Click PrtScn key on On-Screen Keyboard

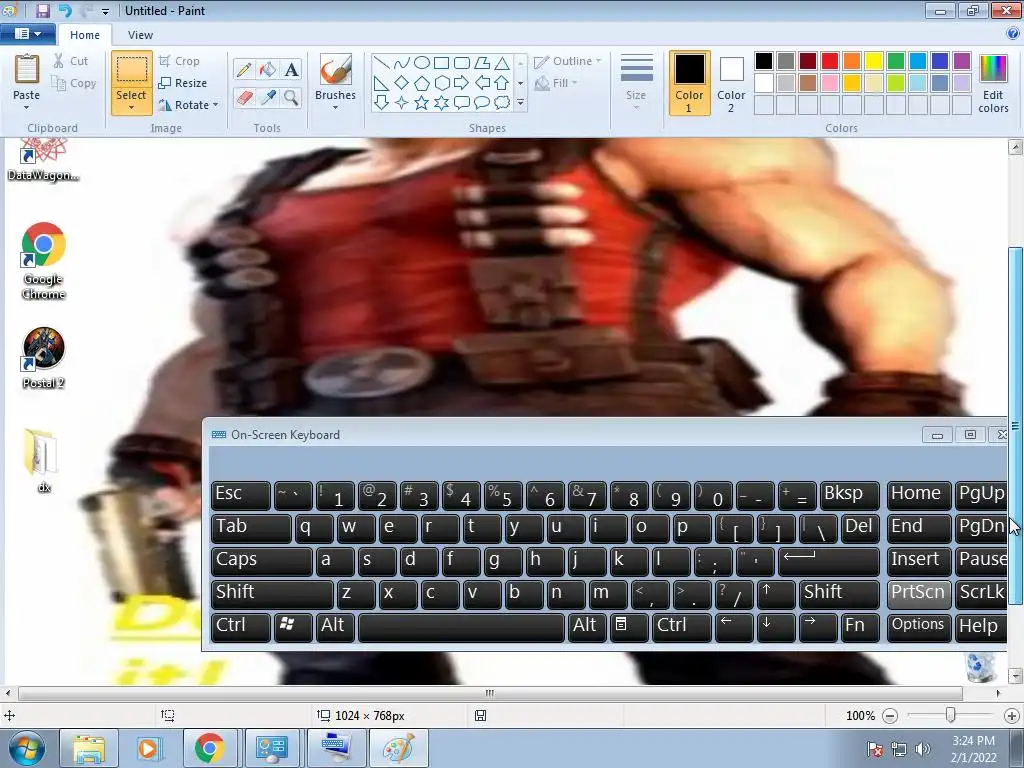pos(918,594)
